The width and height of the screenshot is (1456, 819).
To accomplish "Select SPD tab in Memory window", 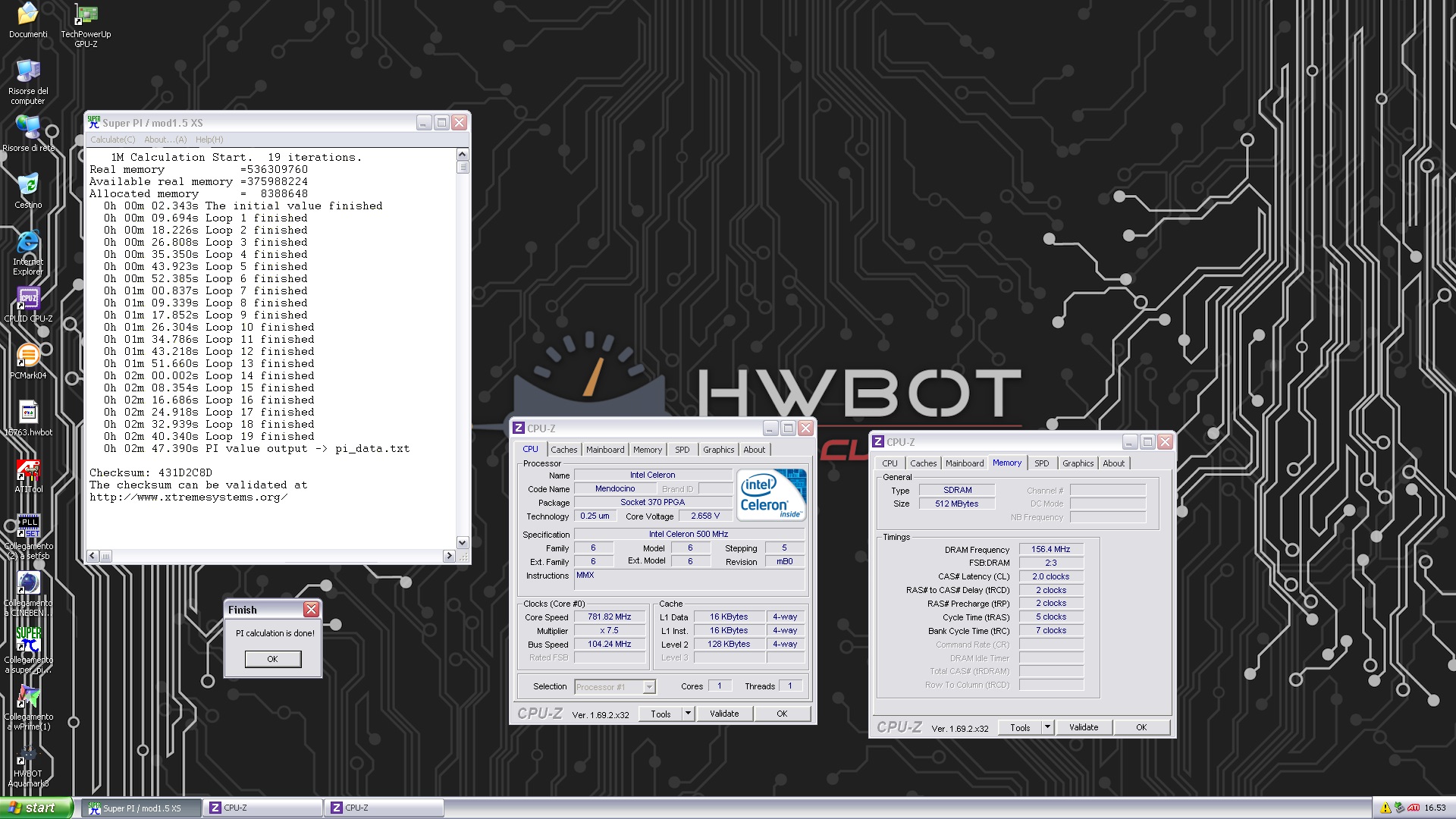I will pos(1042,463).
